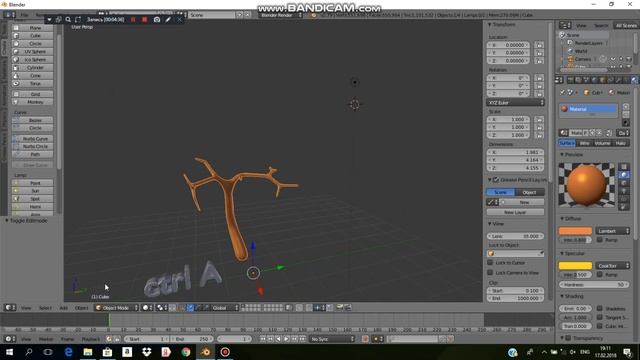Screen dimensions: 640x360
Task: Select the Camera row in the outliner
Action: (582, 59)
